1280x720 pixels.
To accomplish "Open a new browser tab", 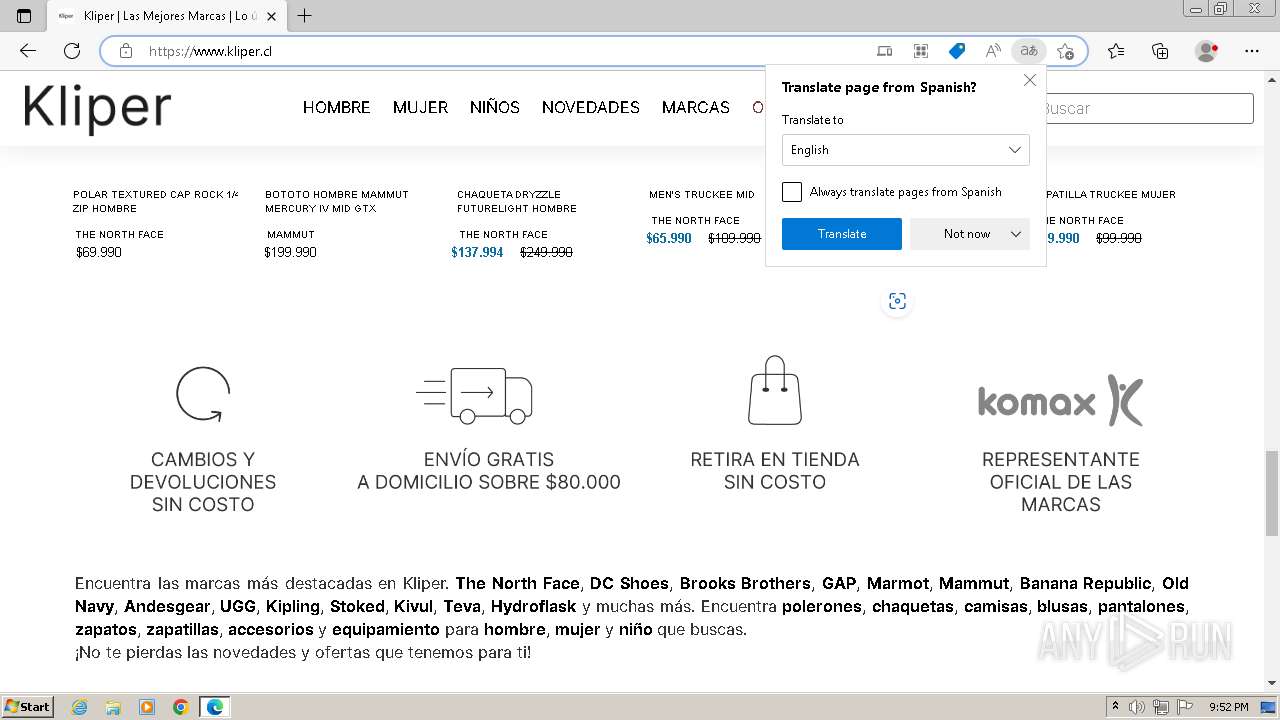I will pyautogui.click(x=305, y=16).
